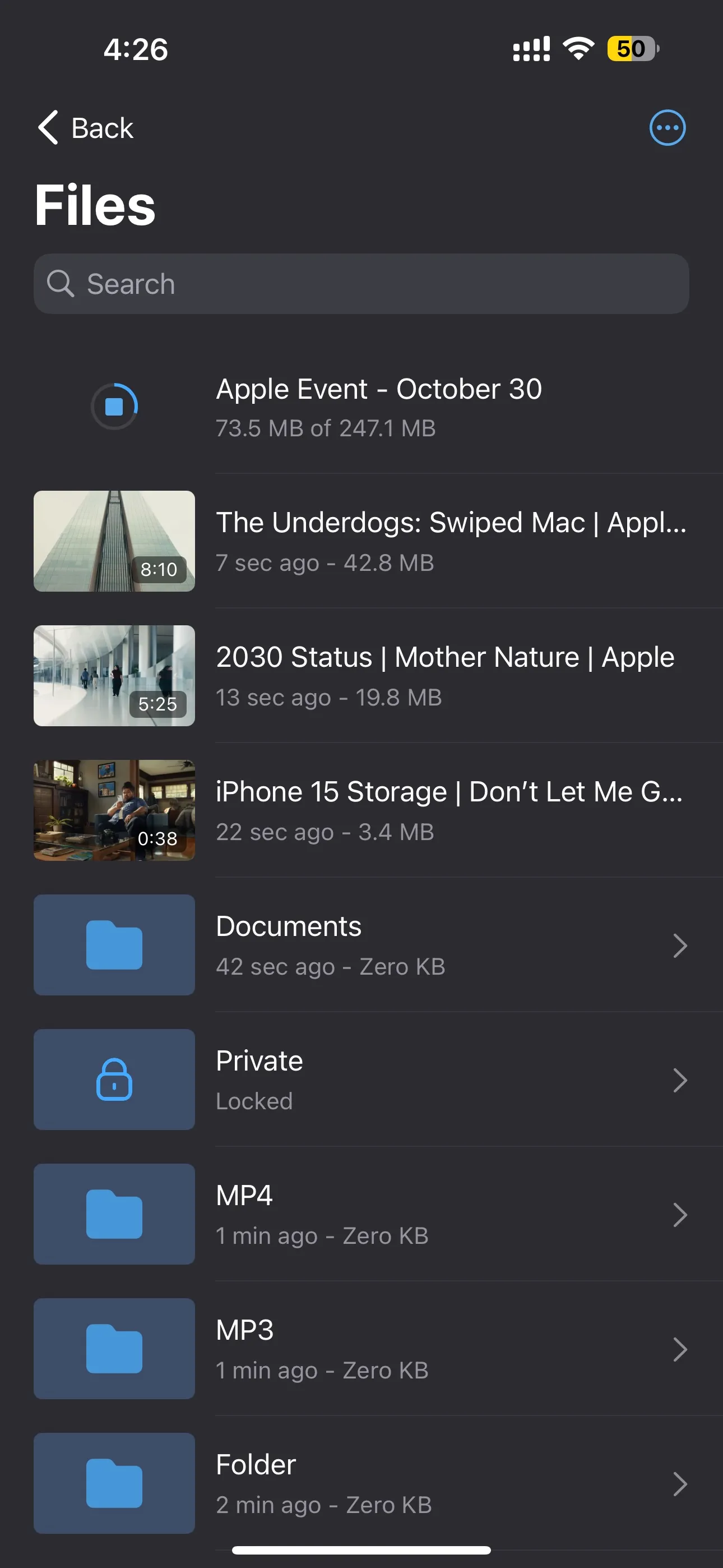Open the 2030 Status video thumbnail

click(x=114, y=676)
